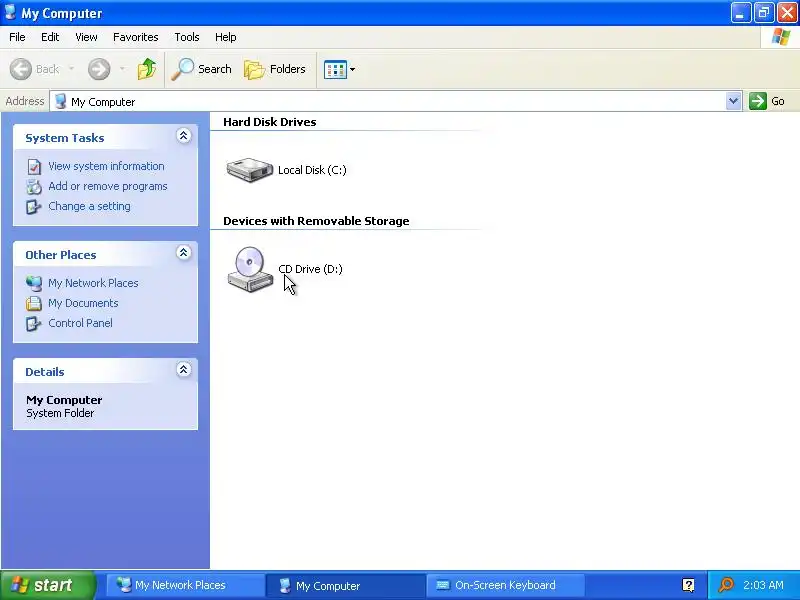
Task: Open the Favorites menu
Action: (136, 37)
